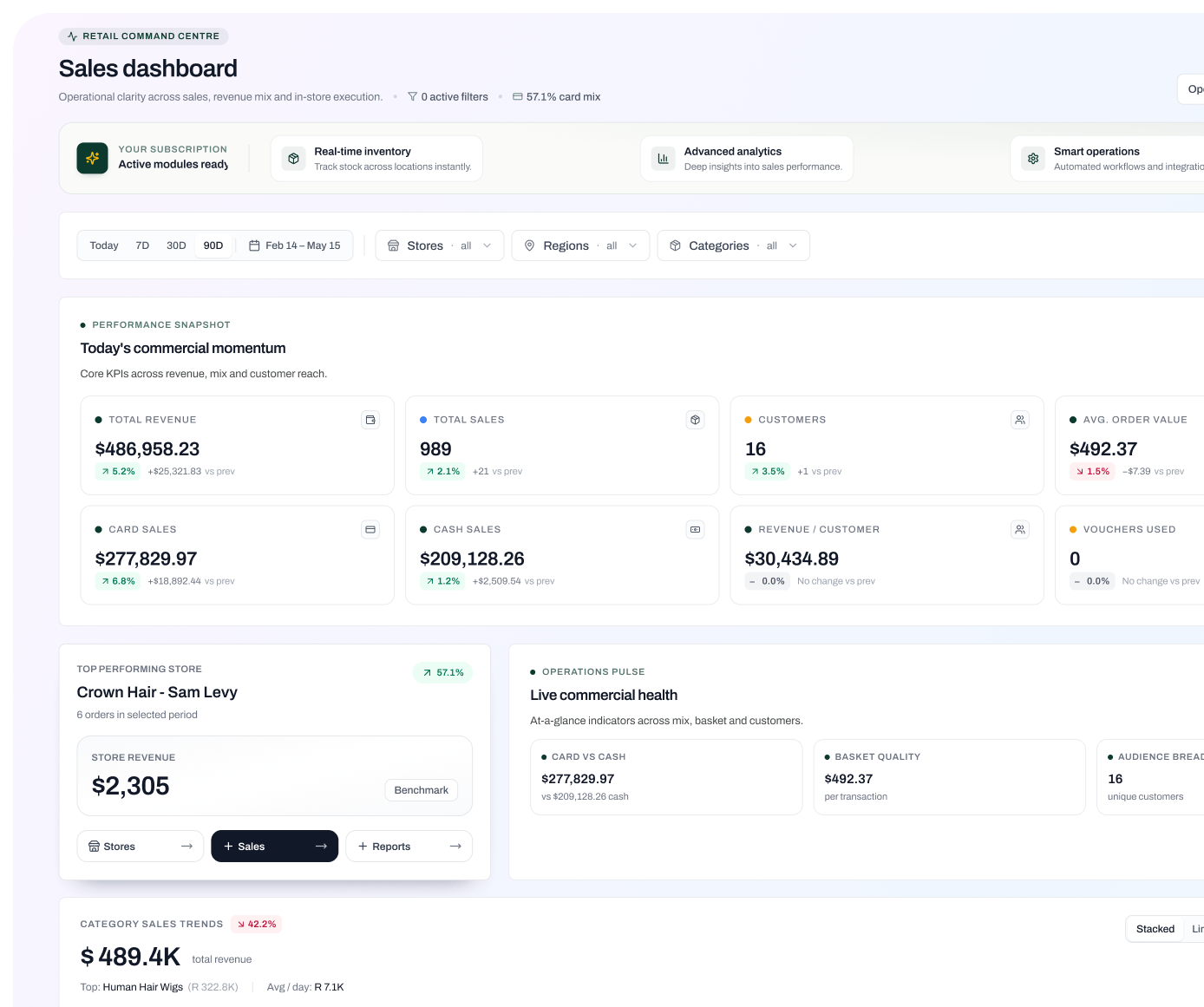
Task: Click the $486,958.23 total revenue value
Action: (147, 449)
